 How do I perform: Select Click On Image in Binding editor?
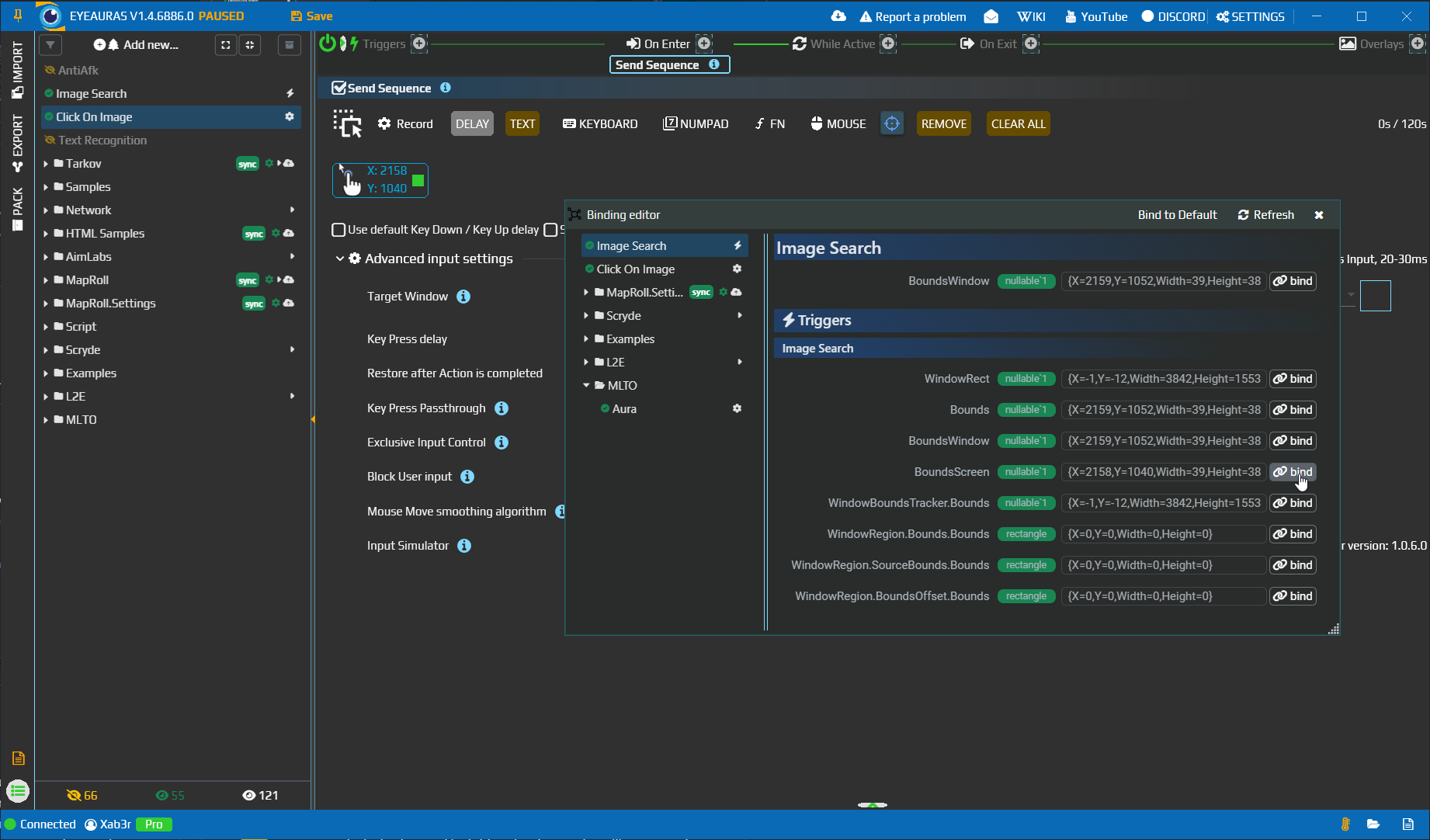[635, 269]
